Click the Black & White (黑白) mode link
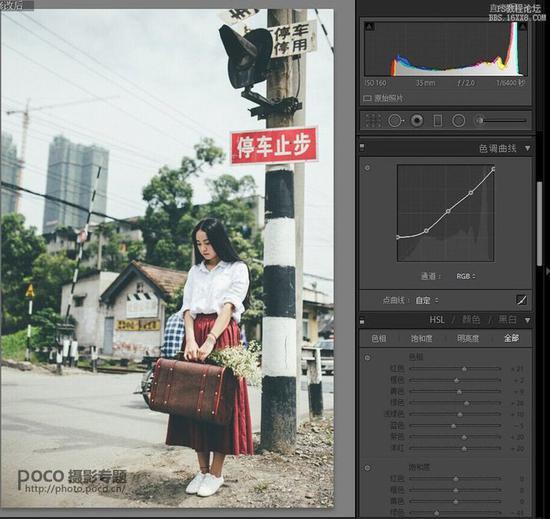Viewport: 550px width, 519px height. click(x=508, y=320)
